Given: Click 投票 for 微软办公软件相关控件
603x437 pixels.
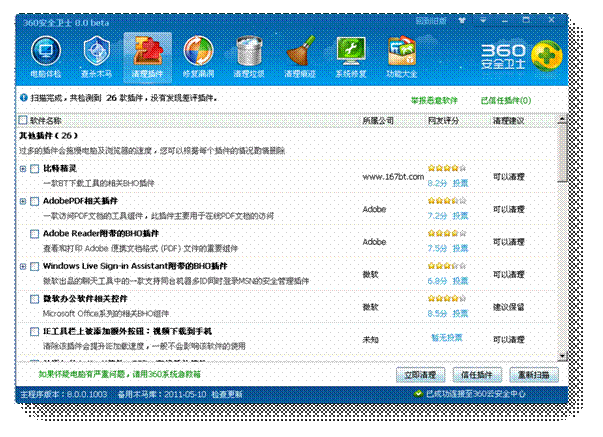Looking at the screenshot, I should click(x=460, y=314).
